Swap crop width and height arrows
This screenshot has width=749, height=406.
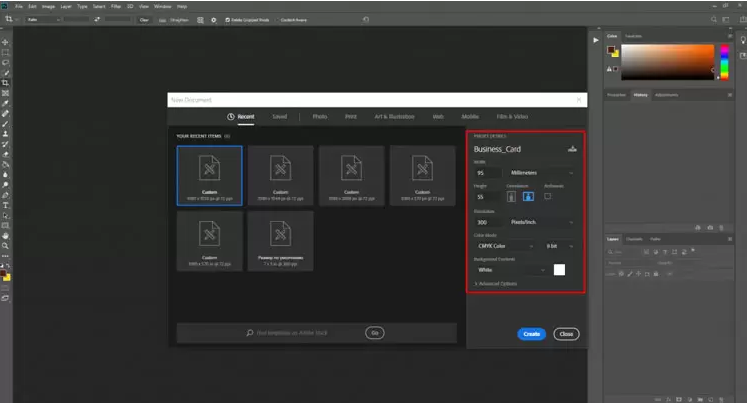(97, 20)
